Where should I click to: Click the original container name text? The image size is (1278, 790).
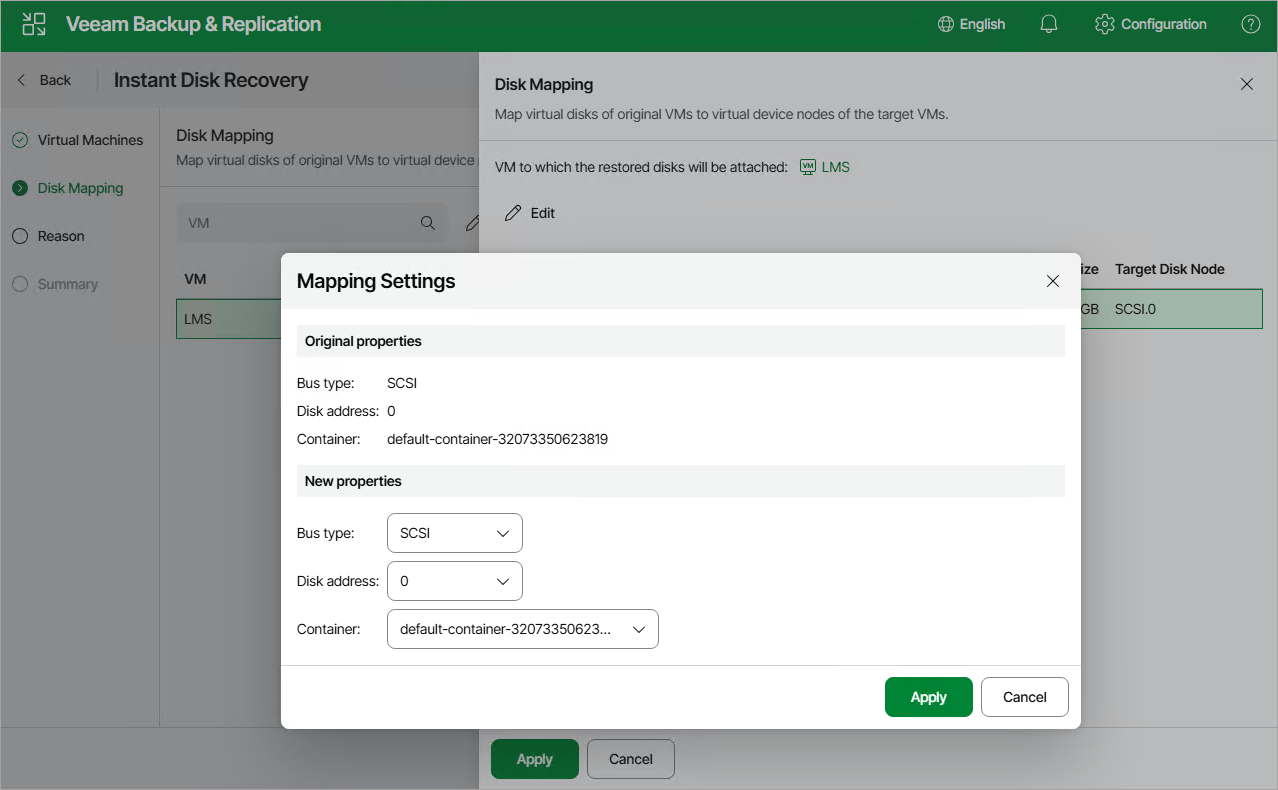click(498, 439)
